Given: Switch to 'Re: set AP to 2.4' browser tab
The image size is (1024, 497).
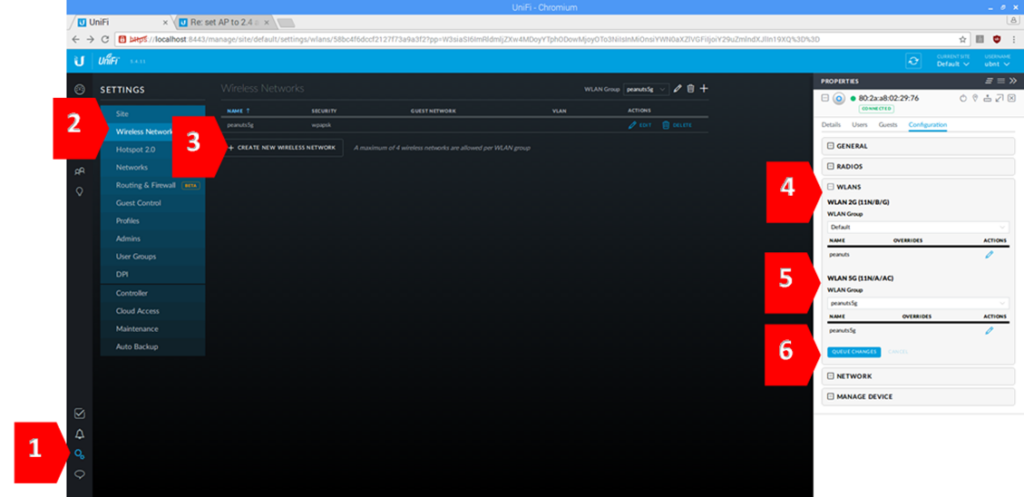Looking at the screenshot, I should pyautogui.click(x=224, y=22).
